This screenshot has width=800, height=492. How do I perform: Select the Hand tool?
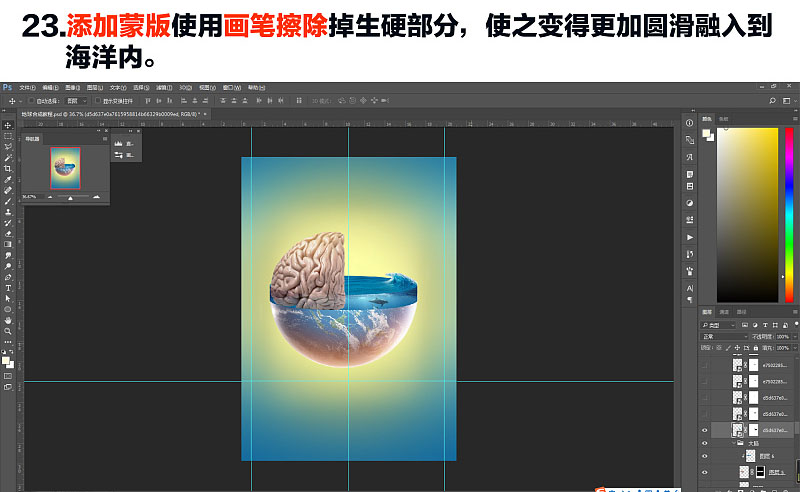(8, 321)
